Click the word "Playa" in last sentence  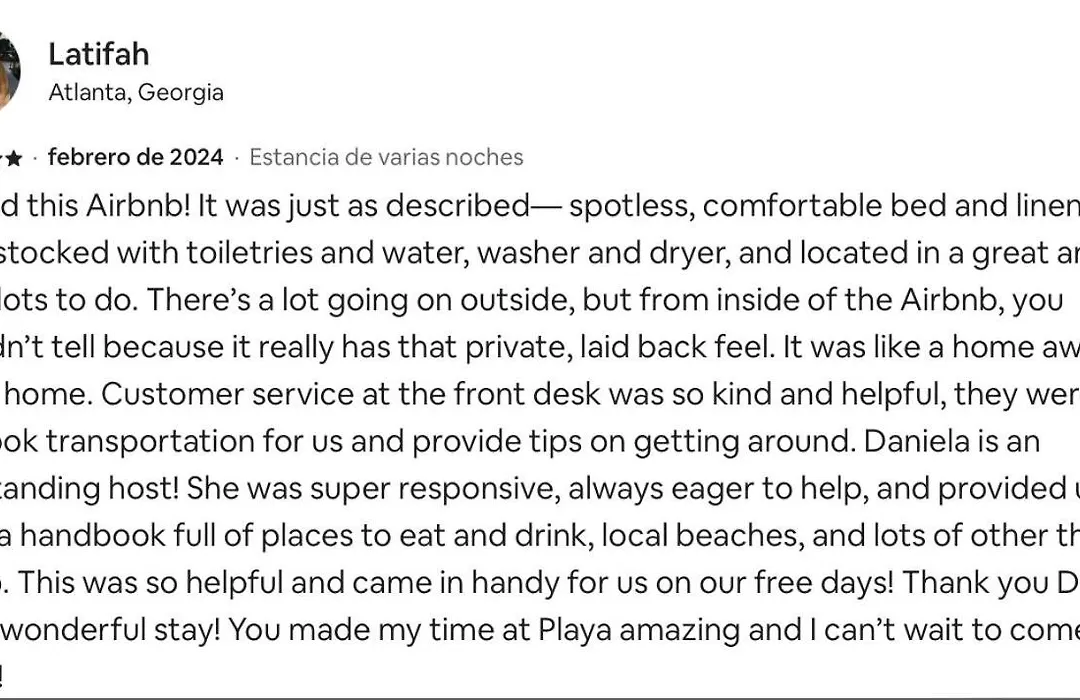(575, 630)
